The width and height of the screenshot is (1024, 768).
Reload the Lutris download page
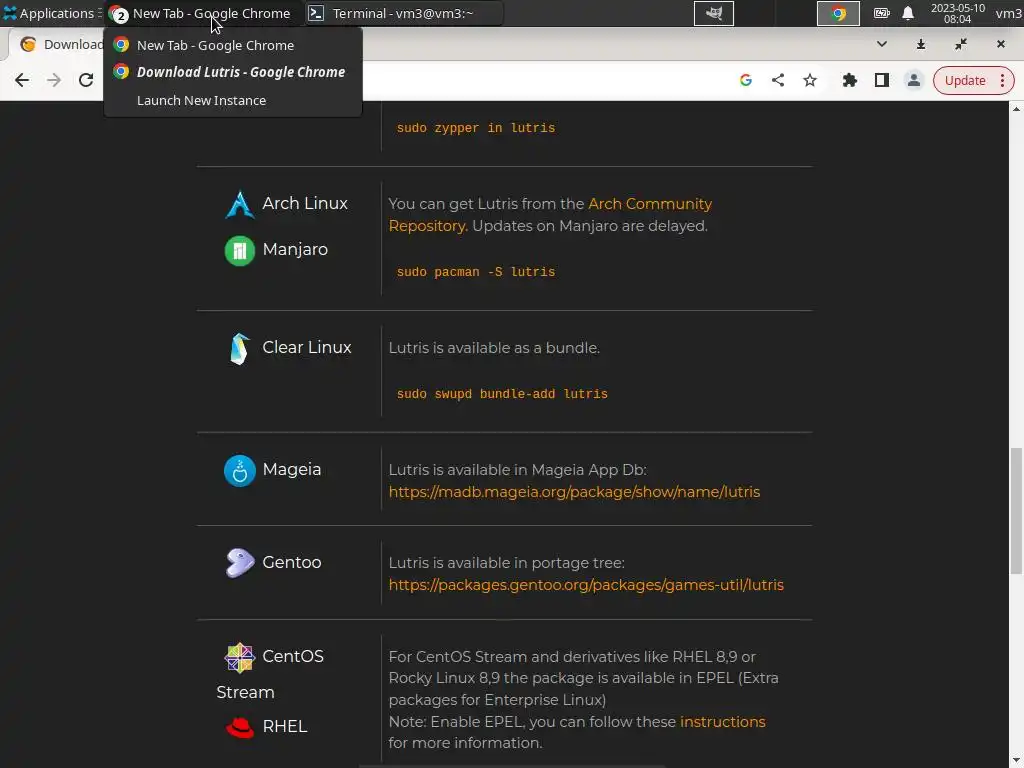pyautogui.click(x=86, y=80)
